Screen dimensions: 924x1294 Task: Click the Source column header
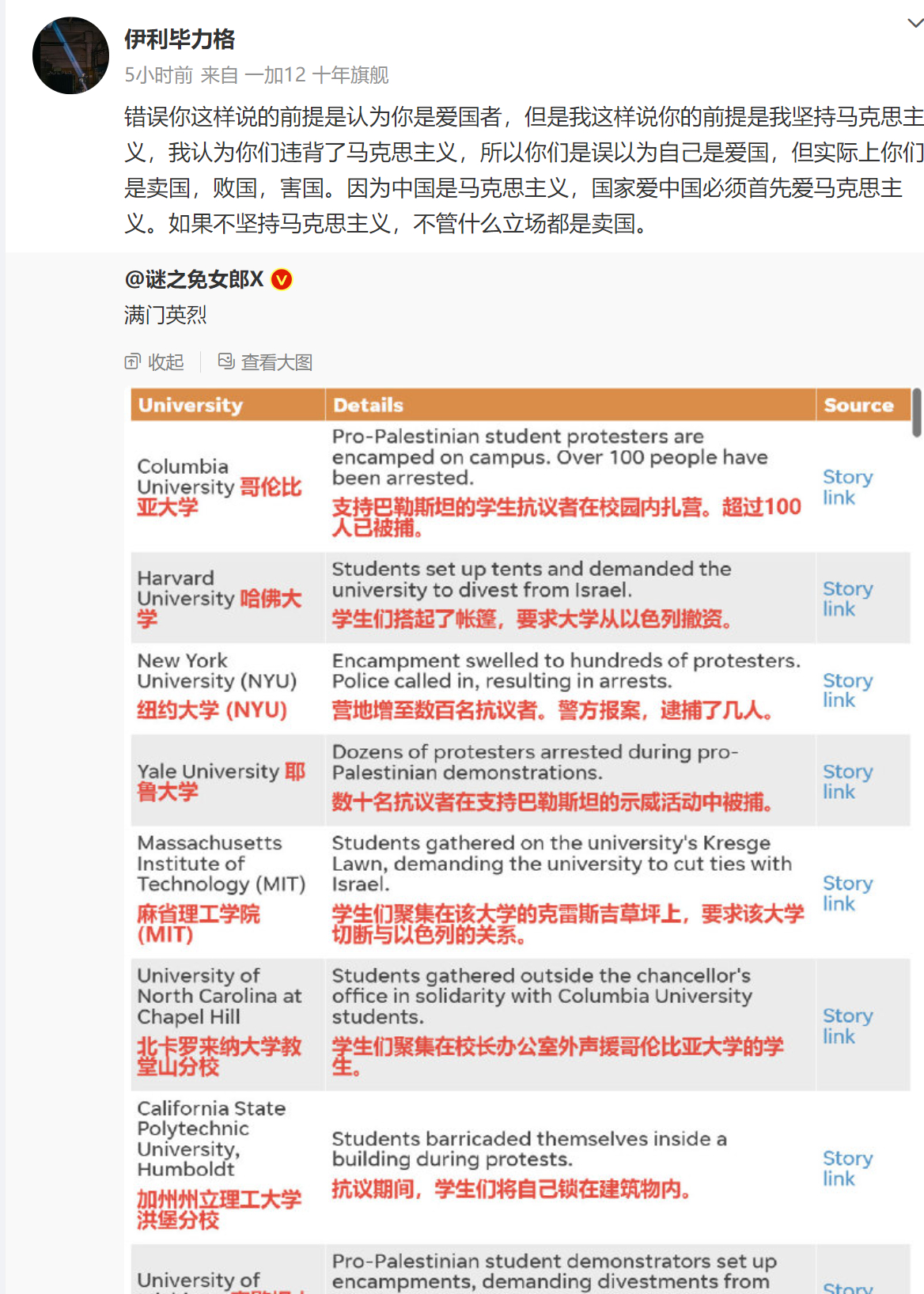(863, 405)
